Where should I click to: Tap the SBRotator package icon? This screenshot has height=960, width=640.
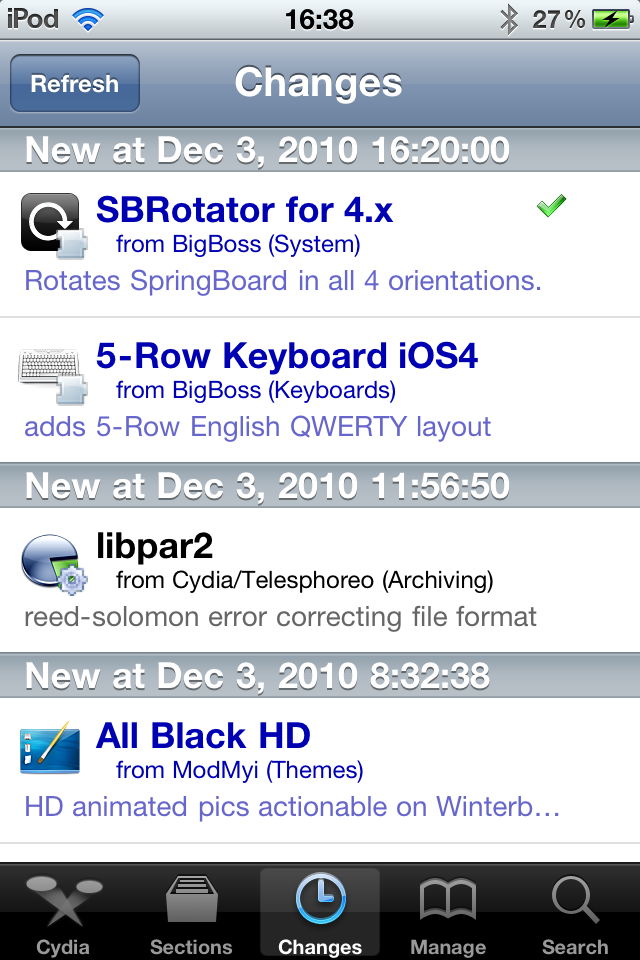pyautogui.click(x=53, y=225)
